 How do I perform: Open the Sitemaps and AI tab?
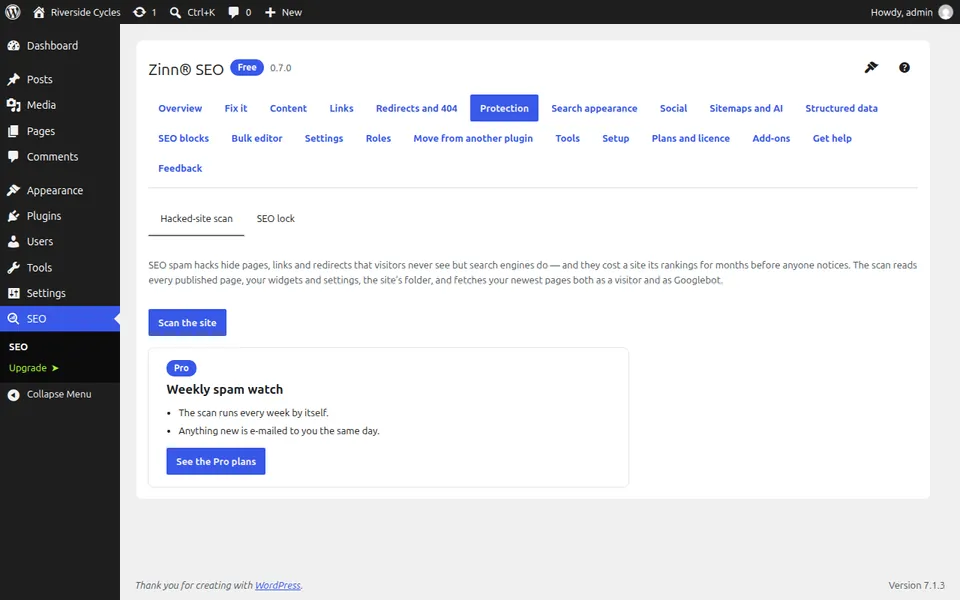pos(746,108)
